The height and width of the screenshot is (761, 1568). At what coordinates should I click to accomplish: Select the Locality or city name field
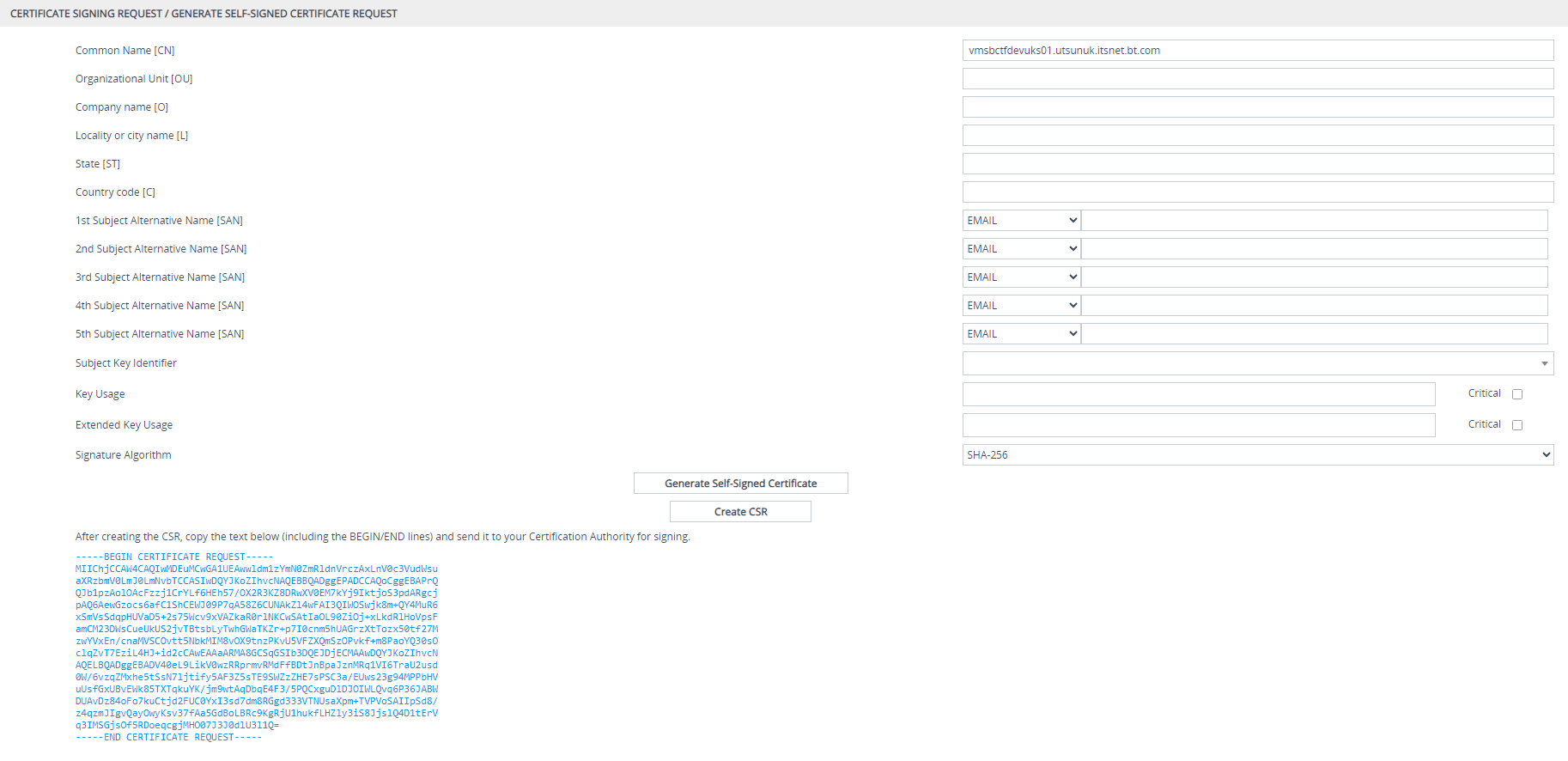pos(1258,136)
